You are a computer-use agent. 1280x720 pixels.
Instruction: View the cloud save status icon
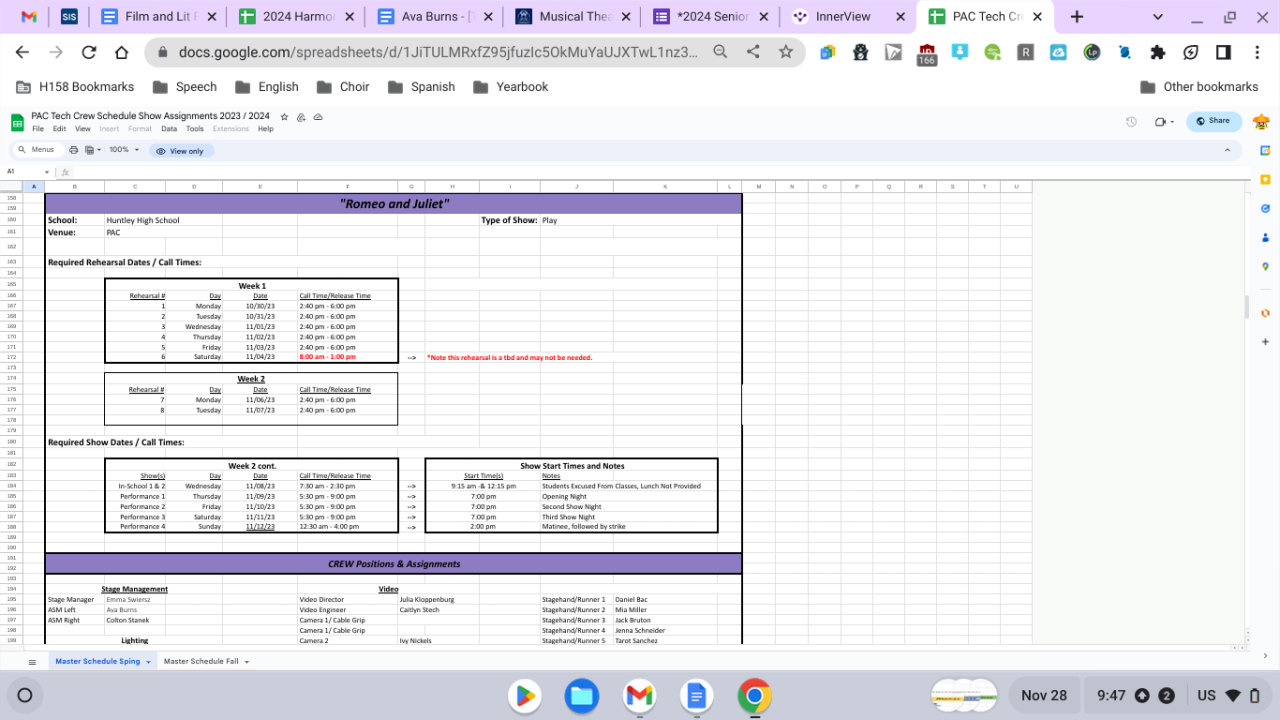click(x=318, y=117)
